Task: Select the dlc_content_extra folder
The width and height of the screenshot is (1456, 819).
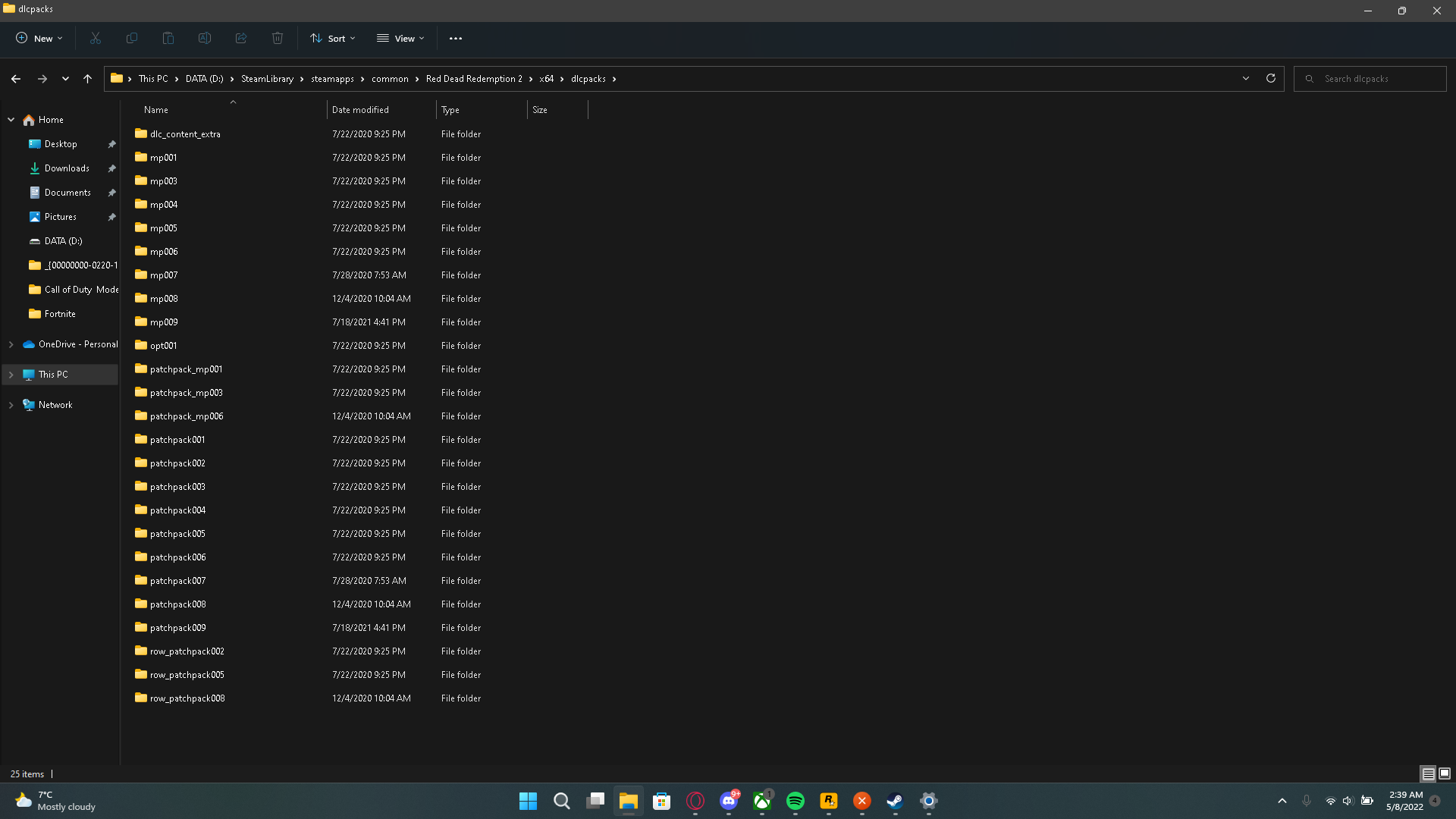Action: coord(185,134)
